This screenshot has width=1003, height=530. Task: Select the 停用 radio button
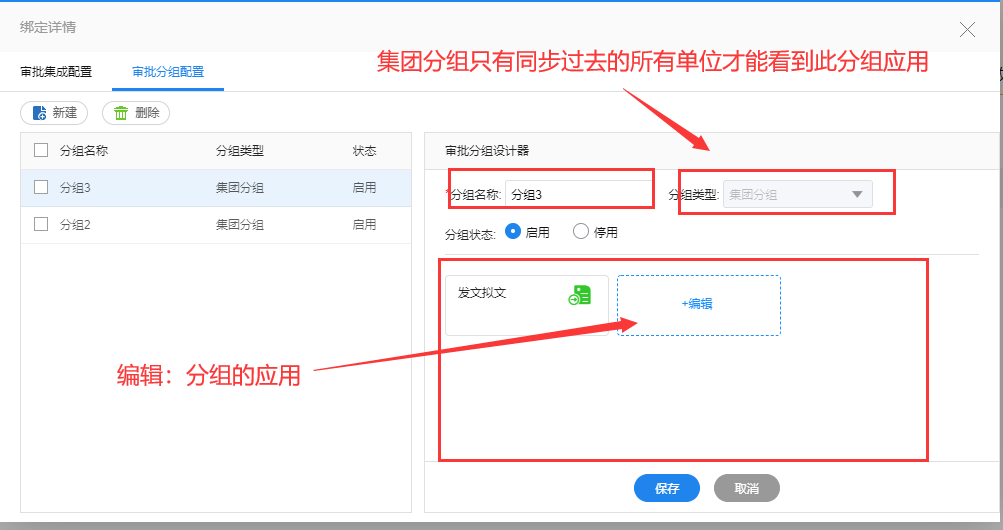[x=581, y=231]
